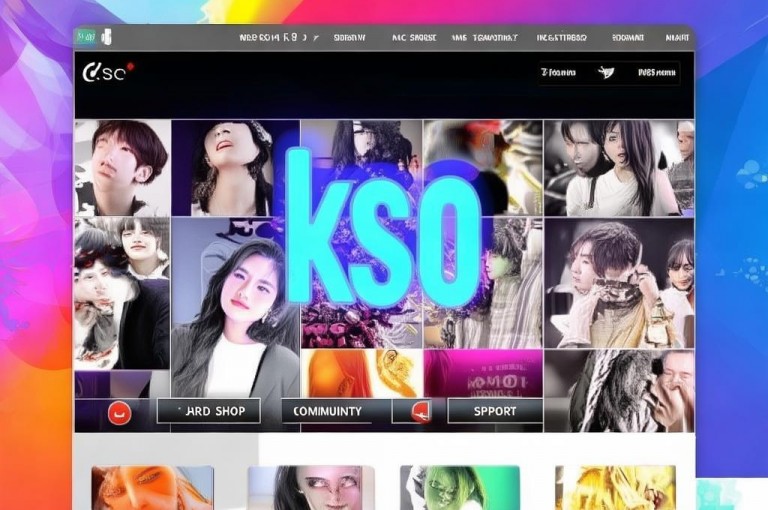This screenshot has width=768, height=510.
Task: Open the orange tile below the KSO title
Action: click(x=361, y=373)
